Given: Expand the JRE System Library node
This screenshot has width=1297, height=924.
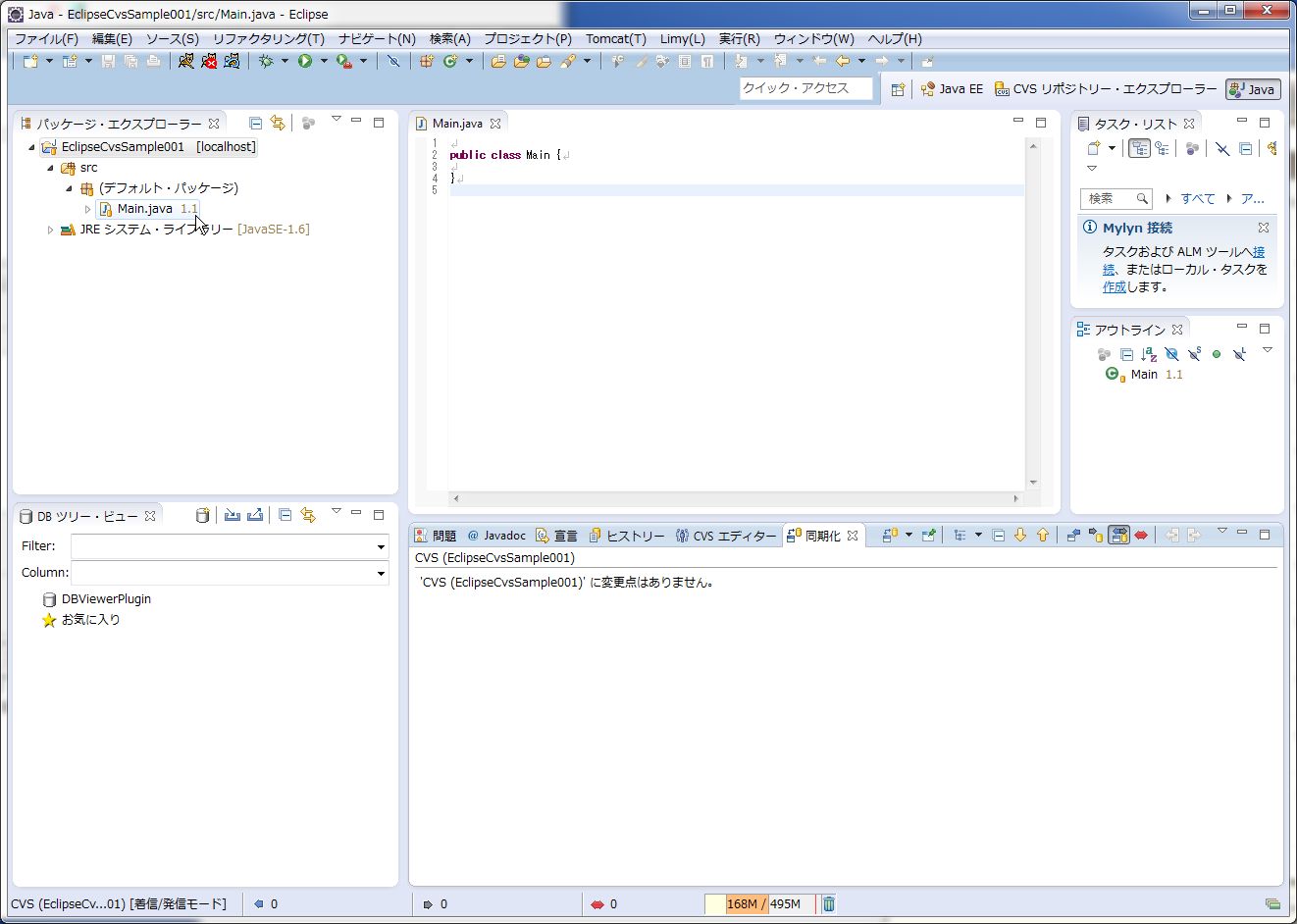Looking at the screenshot, I should click(x=50, y=230).
